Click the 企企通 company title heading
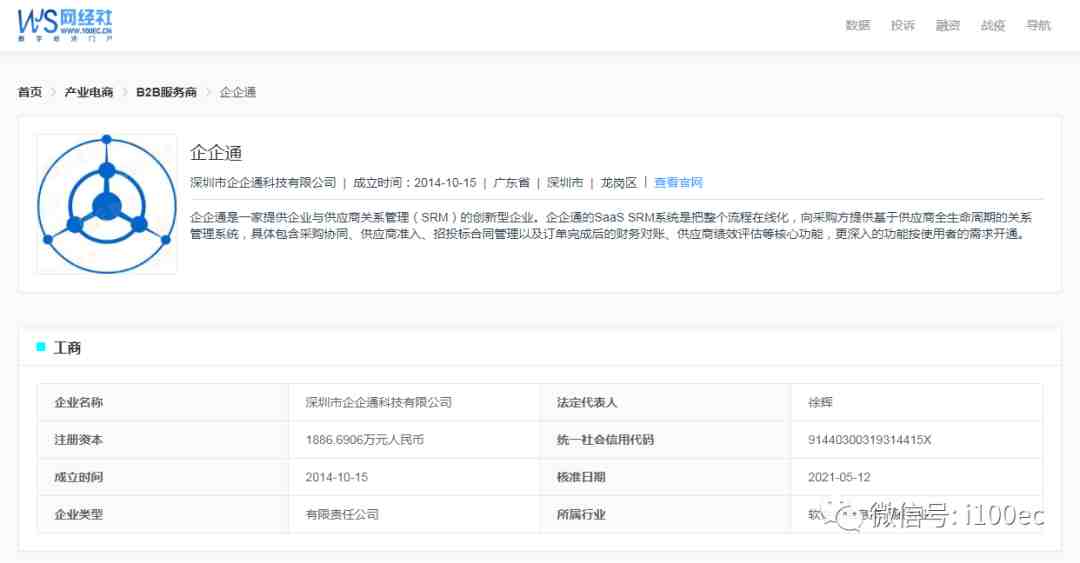Screen dimensions: 1080x563 pos(216,153)
